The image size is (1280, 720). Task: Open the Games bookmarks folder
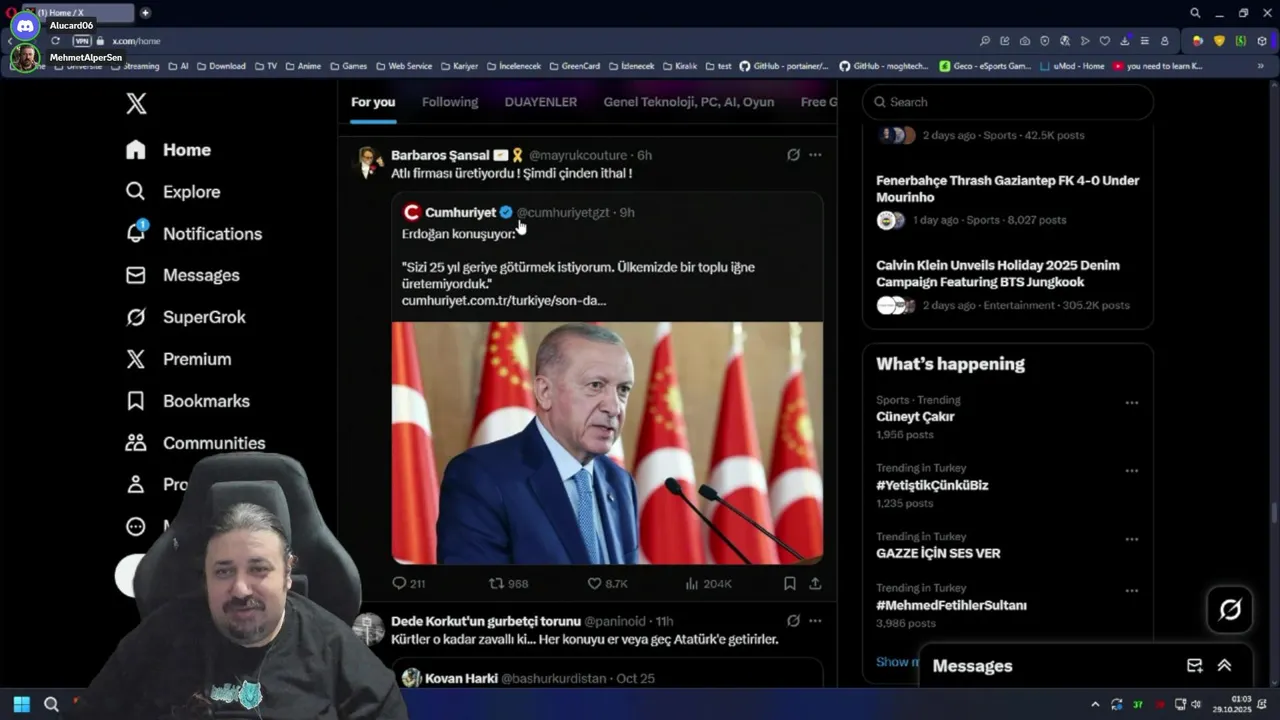click(x=348, y=66)
